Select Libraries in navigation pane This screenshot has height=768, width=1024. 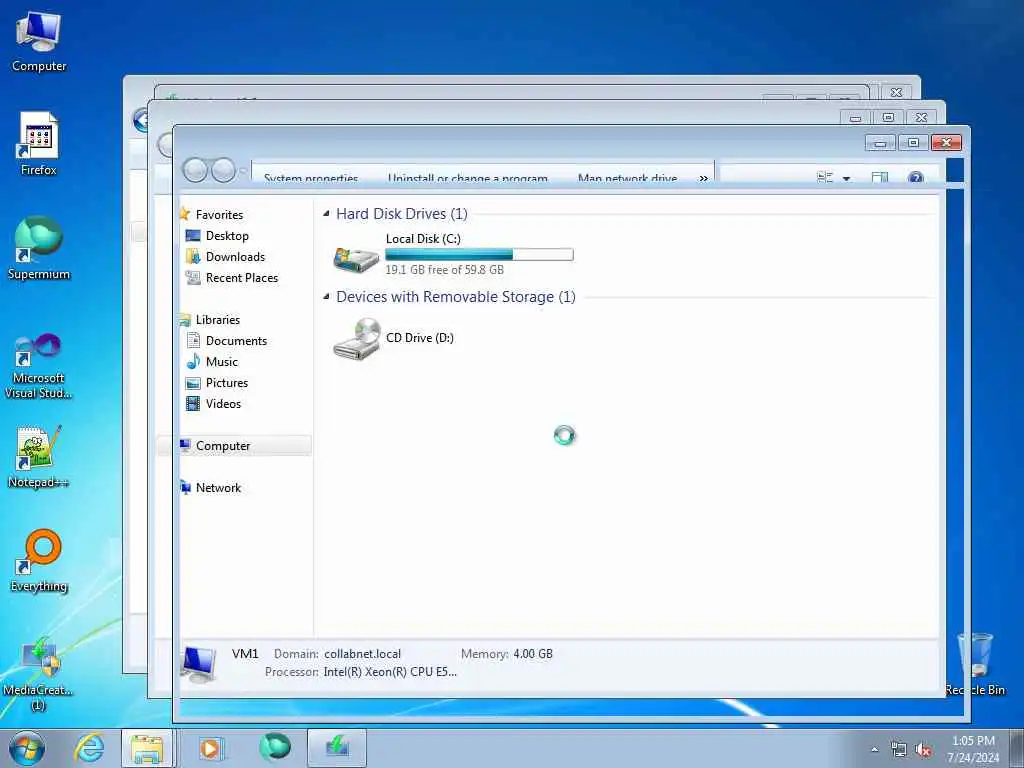point(217,319)
